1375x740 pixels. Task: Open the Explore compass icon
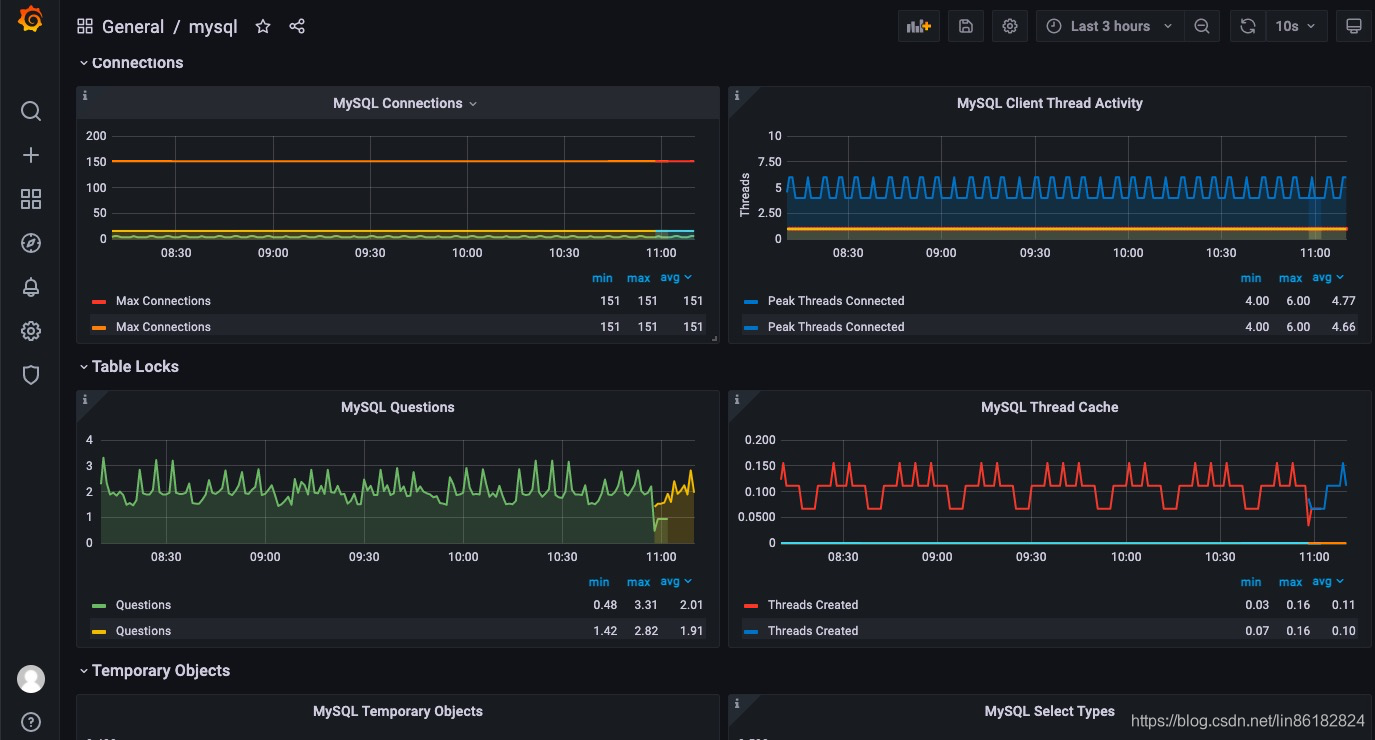point(31,243)
